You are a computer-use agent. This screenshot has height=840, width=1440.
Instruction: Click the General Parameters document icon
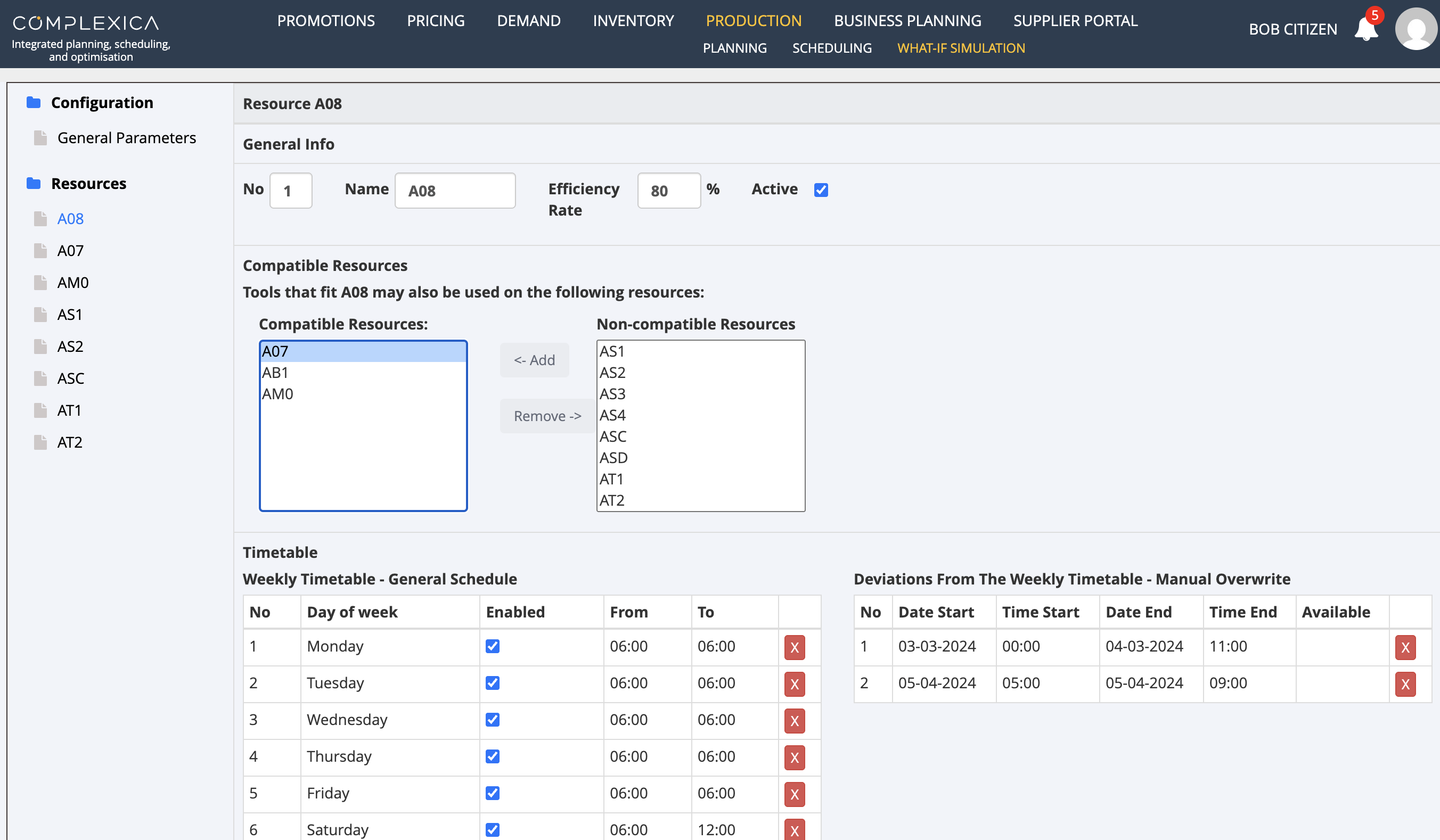tap(40, 138)
